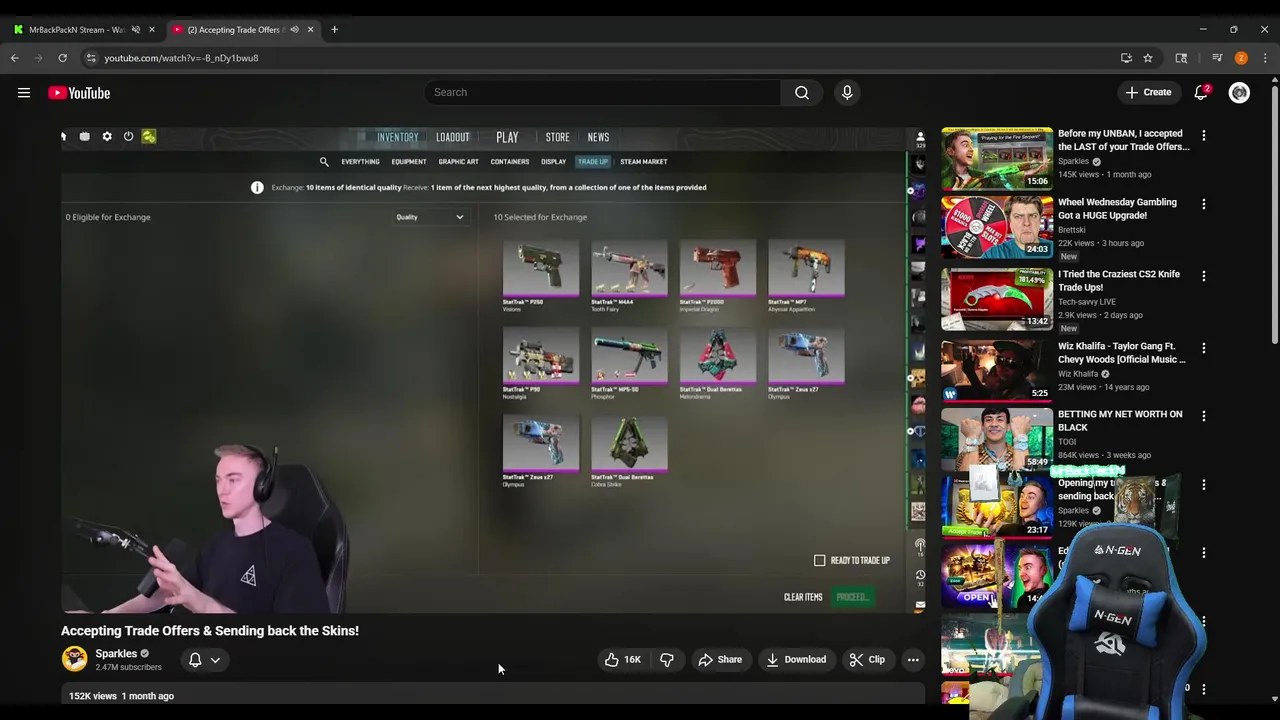Open 'I Tried the Craziest CS2 Knife' thumbnail
This screenshot has height=720, width=1280.
[x=997, y=299]
